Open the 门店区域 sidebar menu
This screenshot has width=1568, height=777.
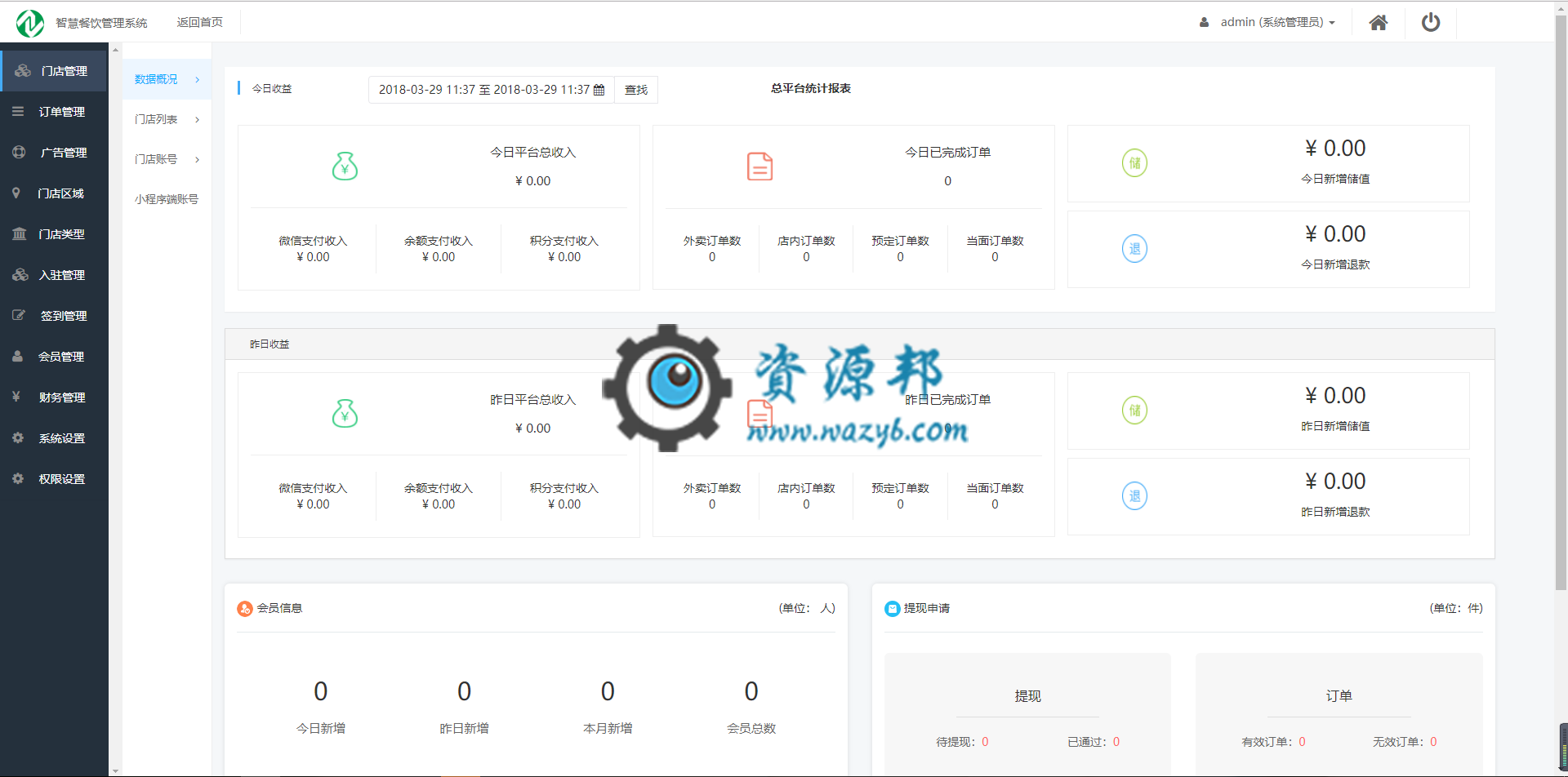point(54,193)
